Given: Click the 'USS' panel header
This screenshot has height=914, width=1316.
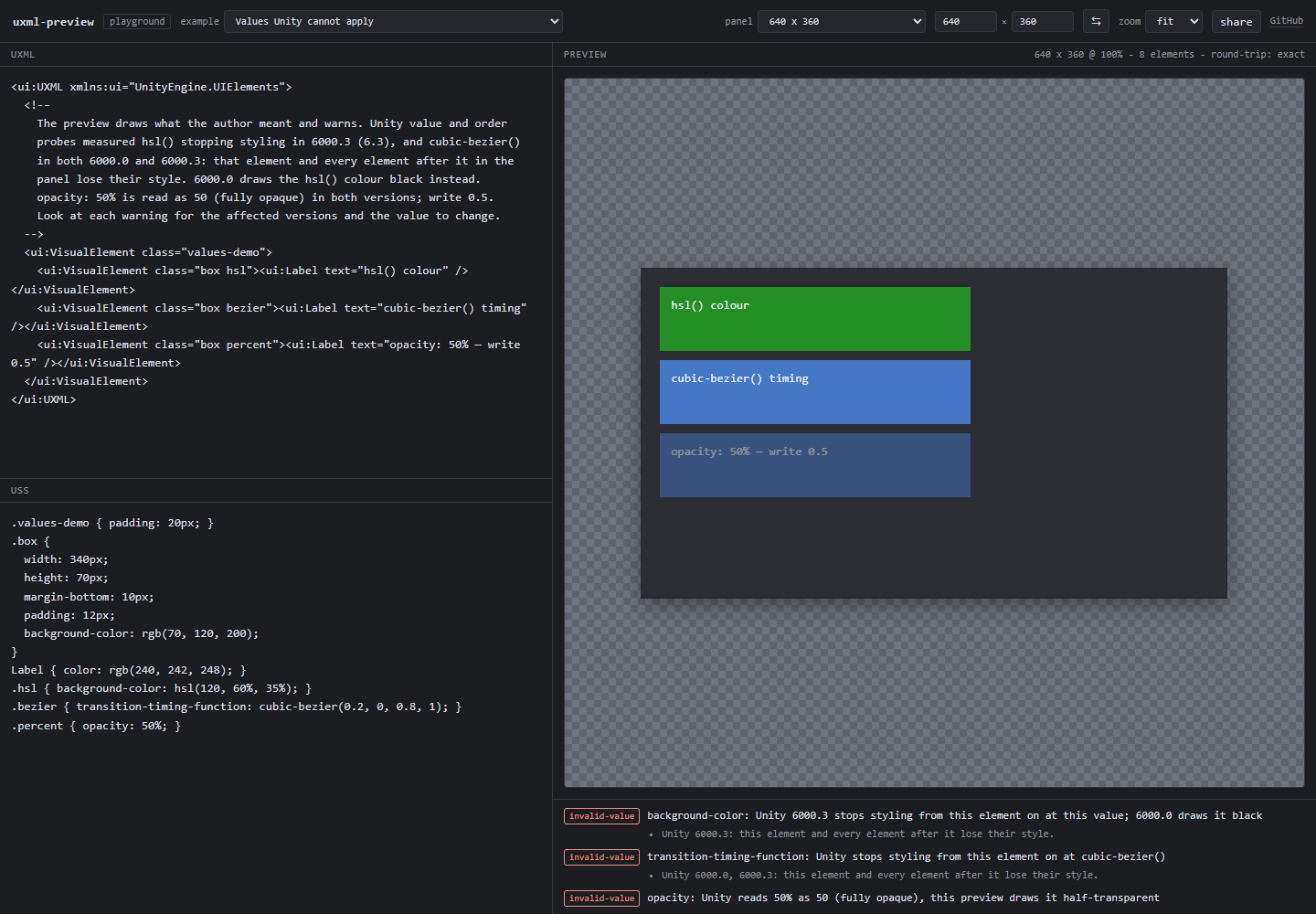Looking at the screenshot, I should coord(19,491).
